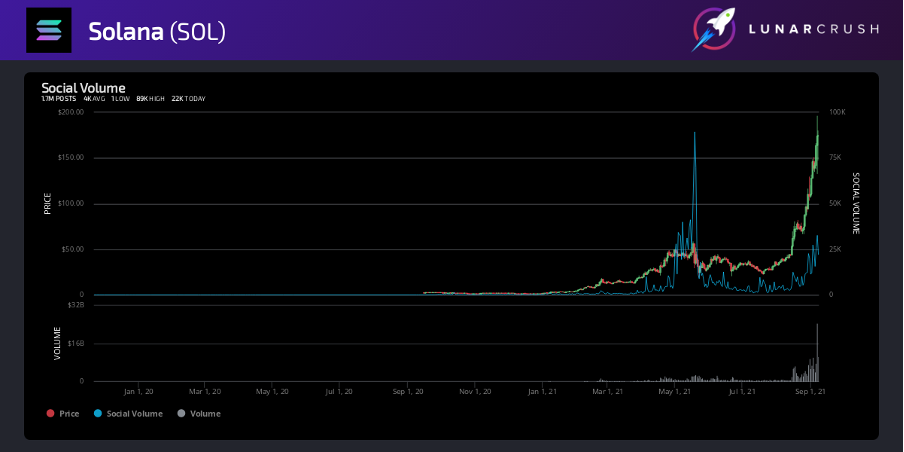
Task: Click the Social Volume chart heading
Action: coord(83,88)
